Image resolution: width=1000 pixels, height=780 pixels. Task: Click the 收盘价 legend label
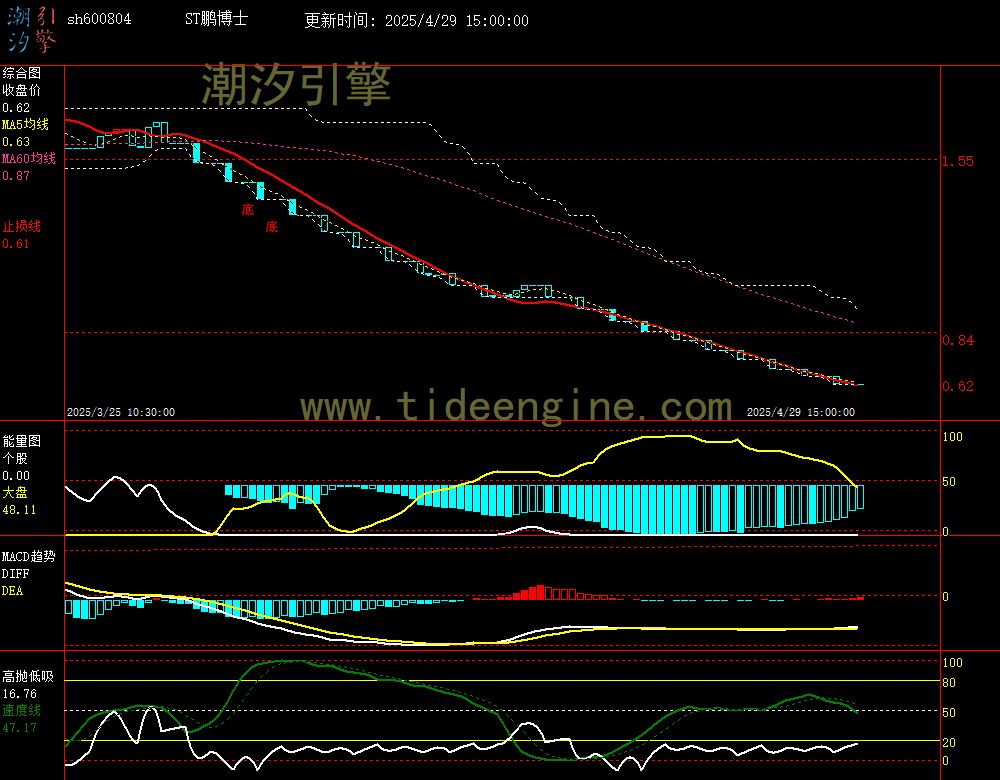coord(22,91)
